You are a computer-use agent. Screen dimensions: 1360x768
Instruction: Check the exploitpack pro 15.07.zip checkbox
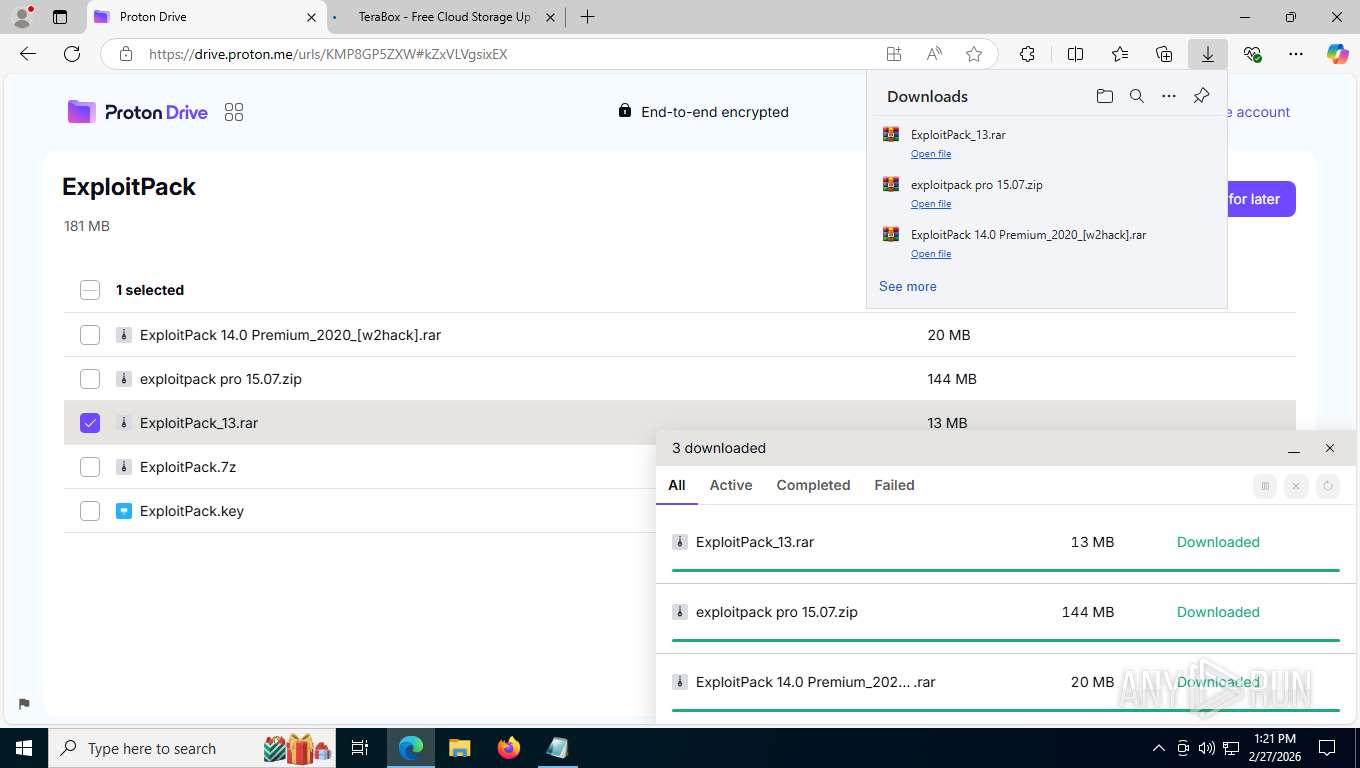tap(90, 379)
